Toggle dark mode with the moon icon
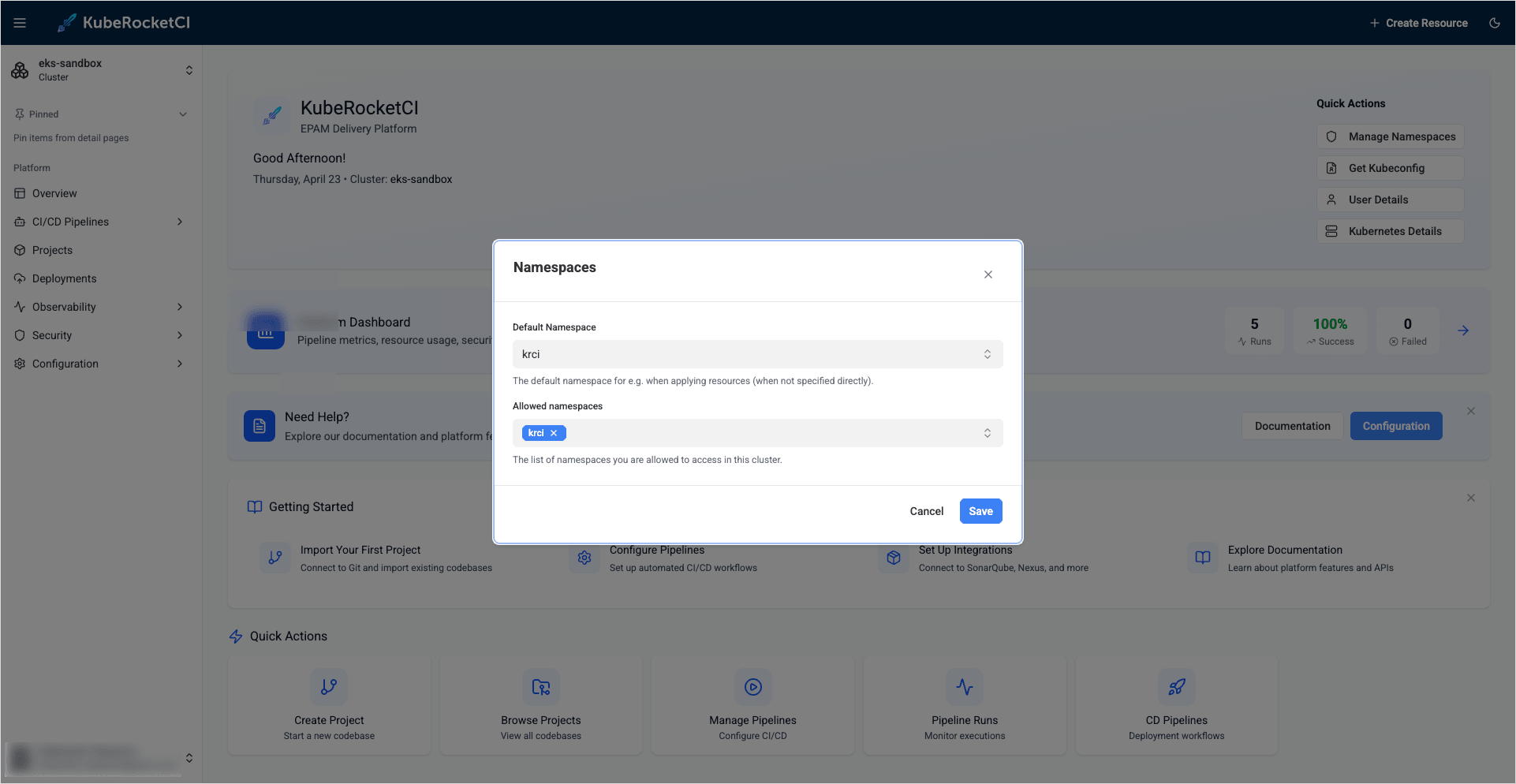This screenshot has height=784, width=1516. (1495, 22)
